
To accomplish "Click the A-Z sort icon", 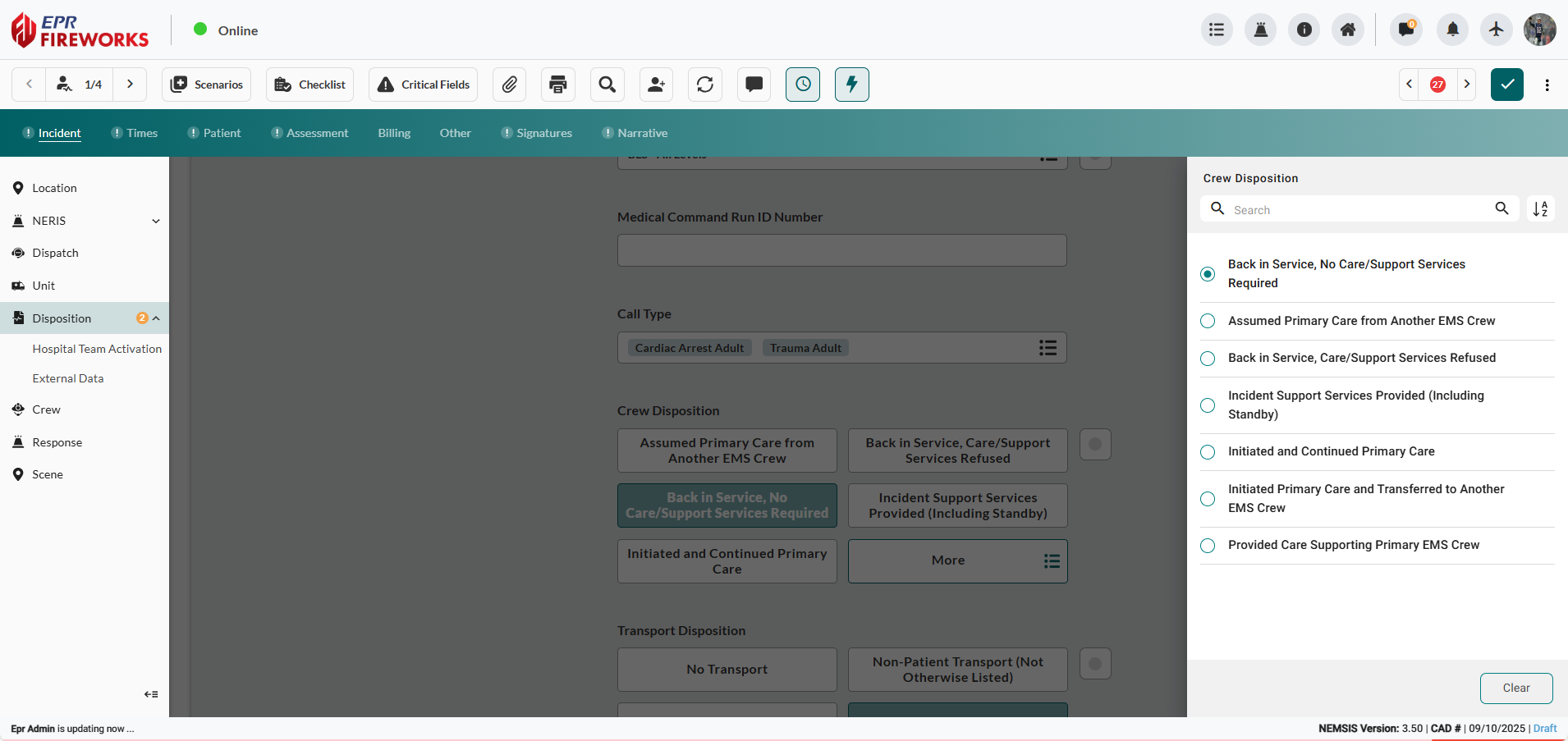I will point(1540,209).
